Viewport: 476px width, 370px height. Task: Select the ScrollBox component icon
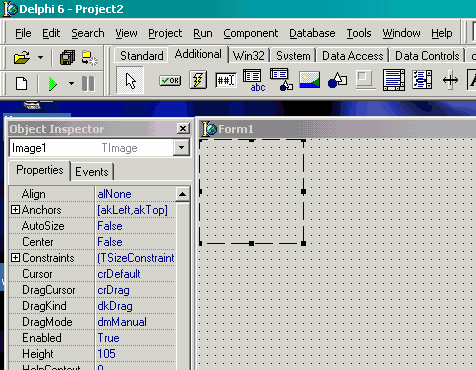tap(394, 80)
